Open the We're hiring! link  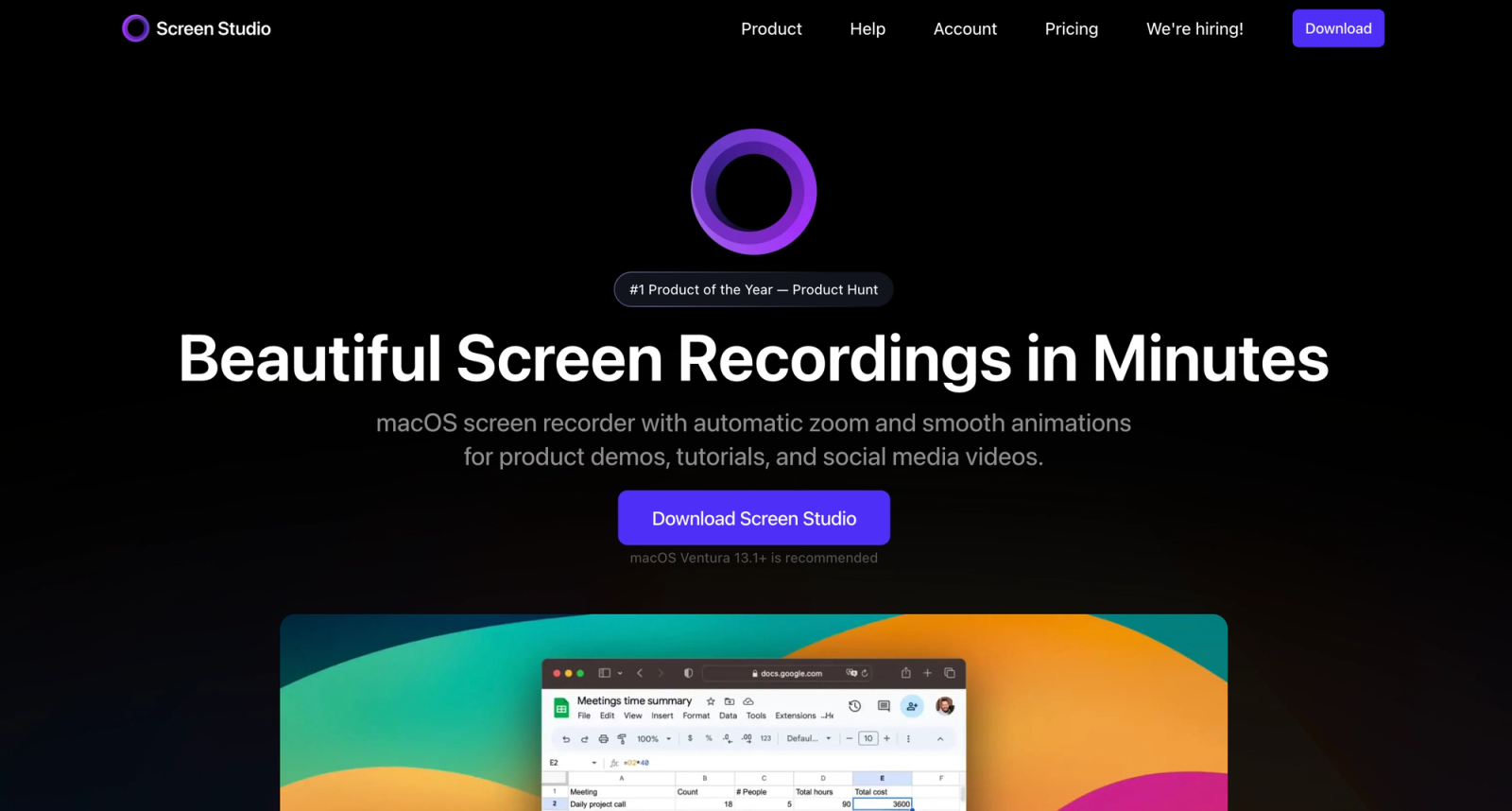click(1194, 29)
